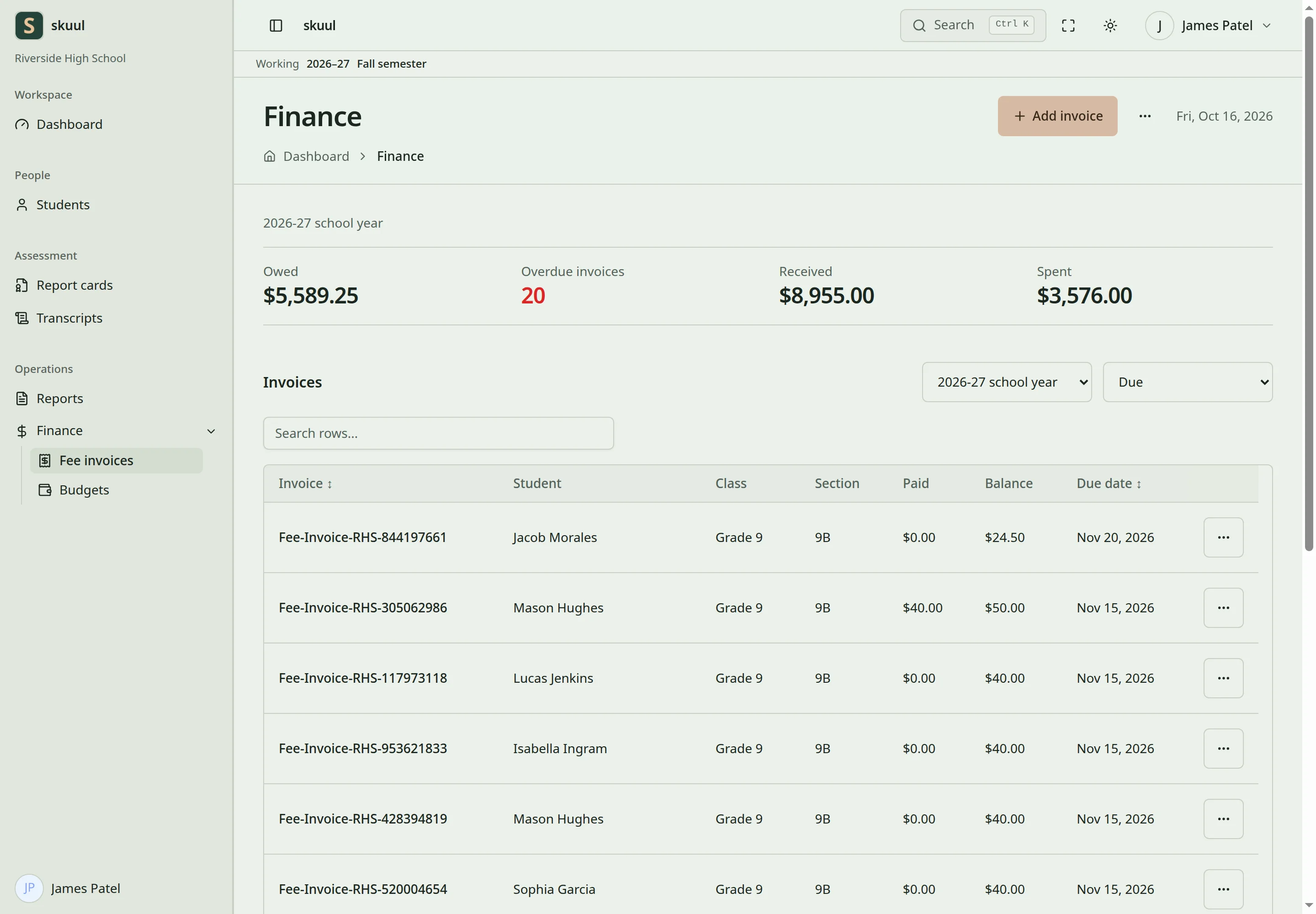Open the page options ellipsis beside Add invoice
Image resolution: width=1316 pixels, height=914 pixels.
click(x=1145, y=116)
